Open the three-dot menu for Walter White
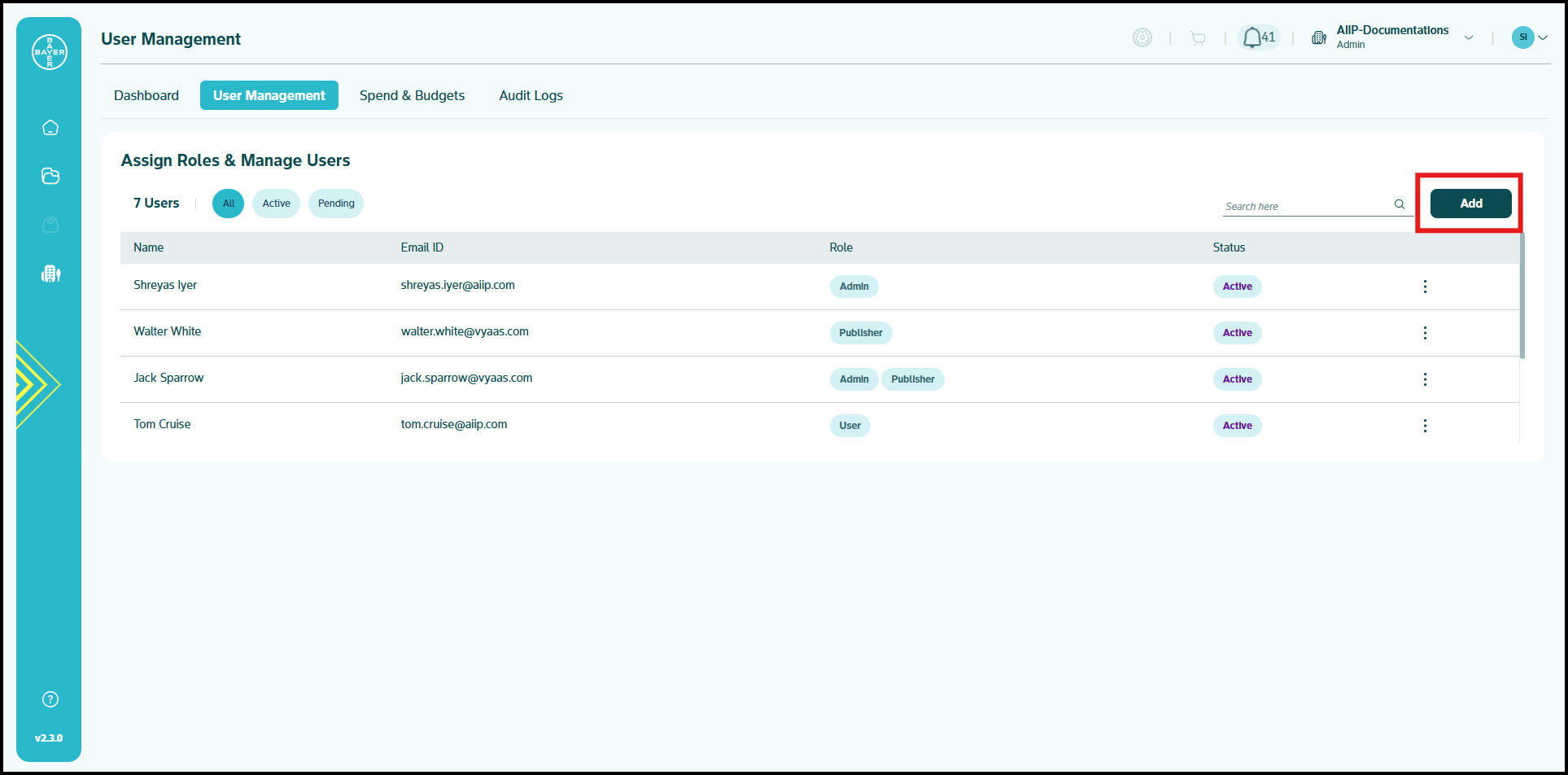The height and width of the screenshot is (775, 1568). (1425, 333)
